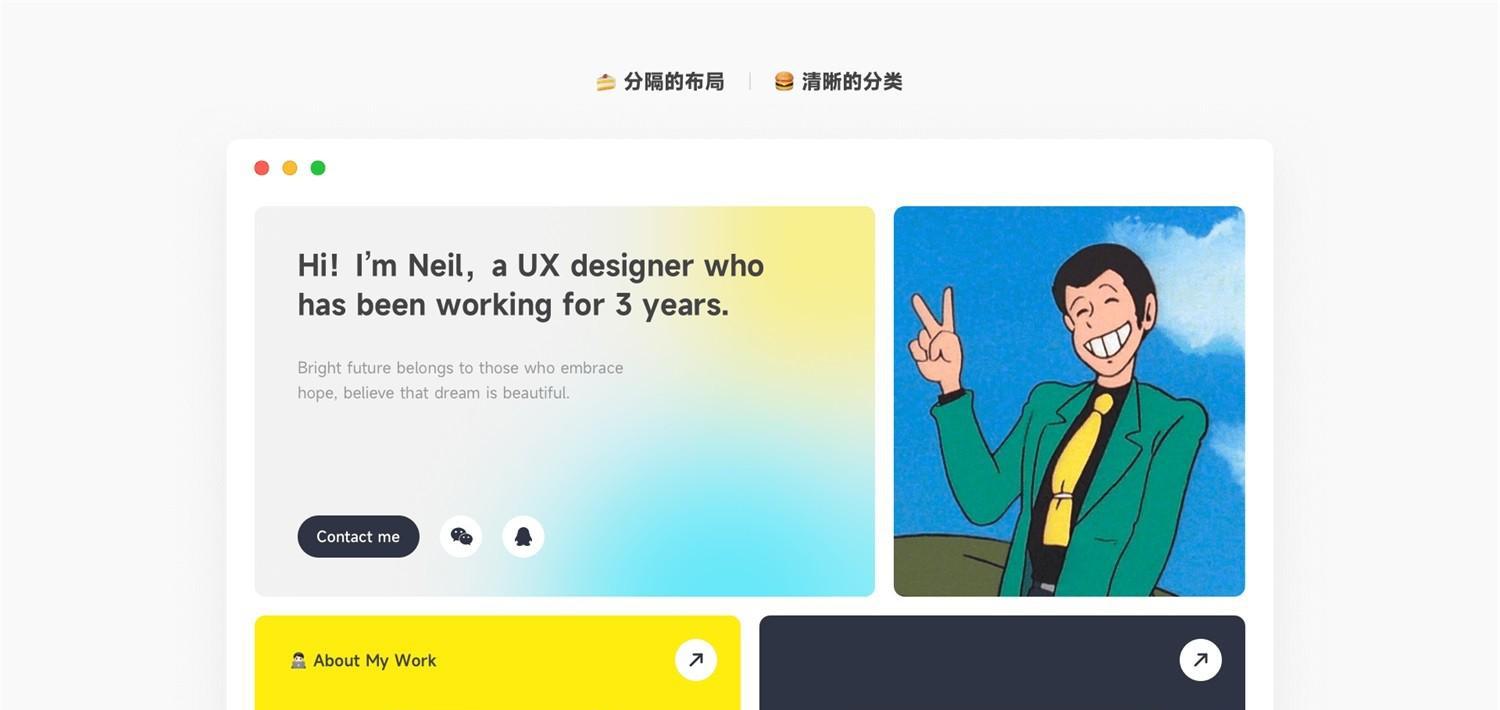Click the Contact me button
The height and width of the screenshot is (710, 1500).
pos(358,537)
